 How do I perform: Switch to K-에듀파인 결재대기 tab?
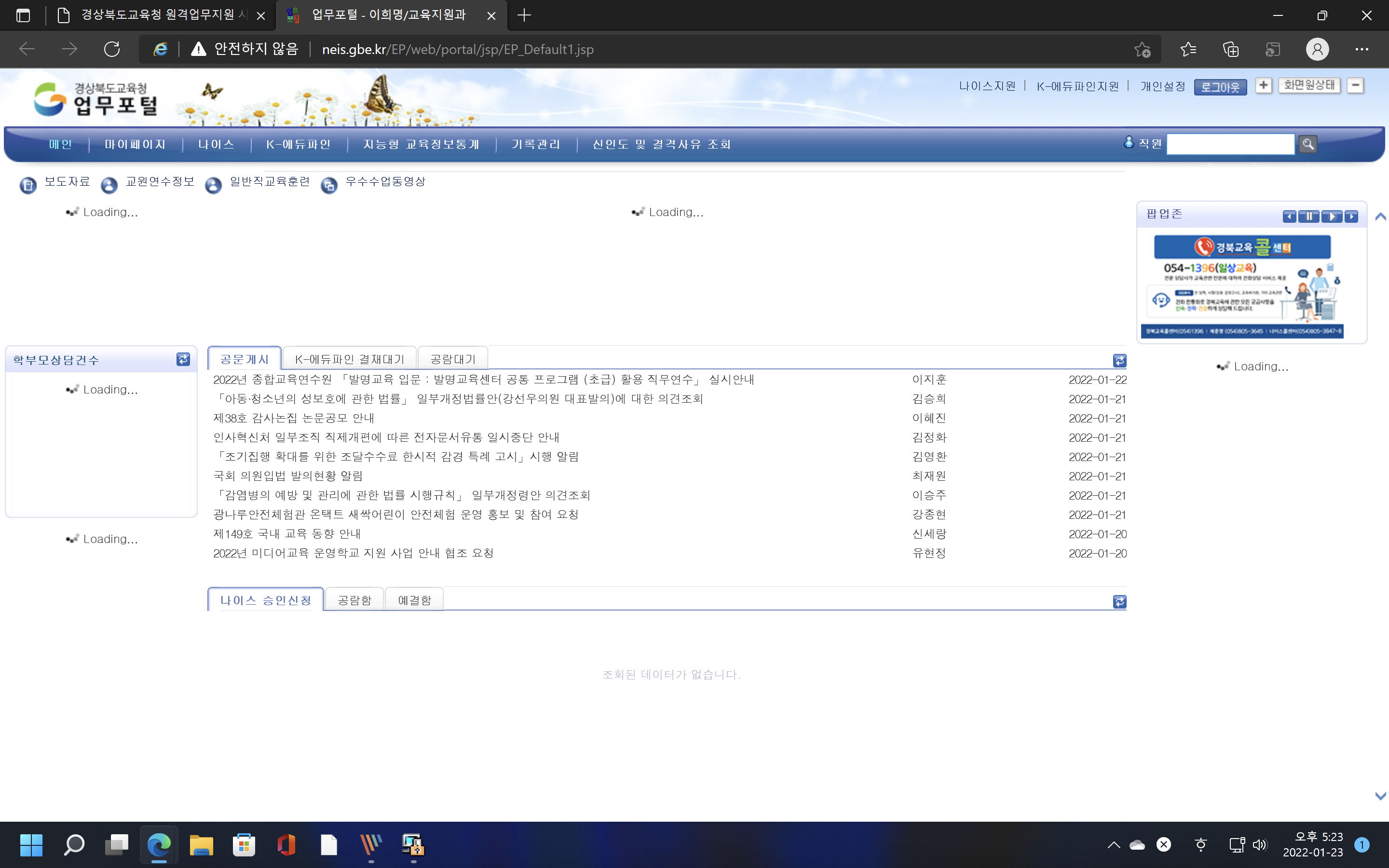pos(349,359)
